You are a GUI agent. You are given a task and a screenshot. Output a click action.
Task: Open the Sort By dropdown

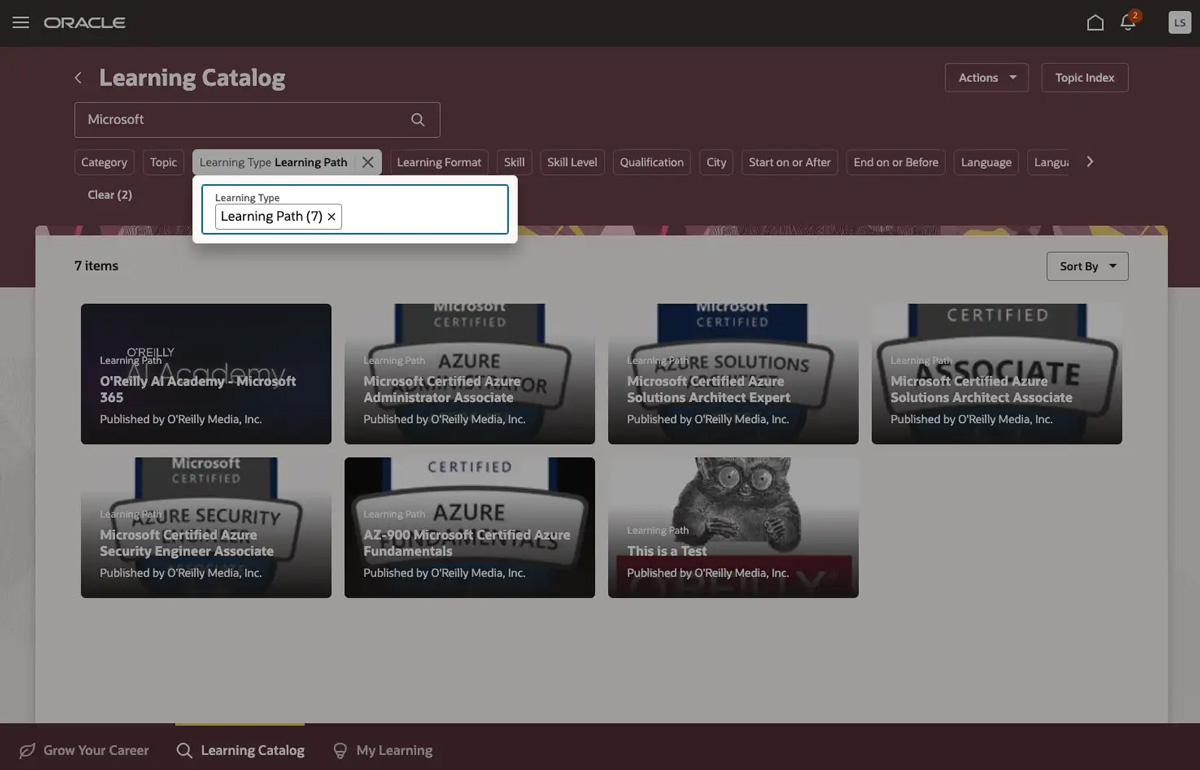[1087, 266]
